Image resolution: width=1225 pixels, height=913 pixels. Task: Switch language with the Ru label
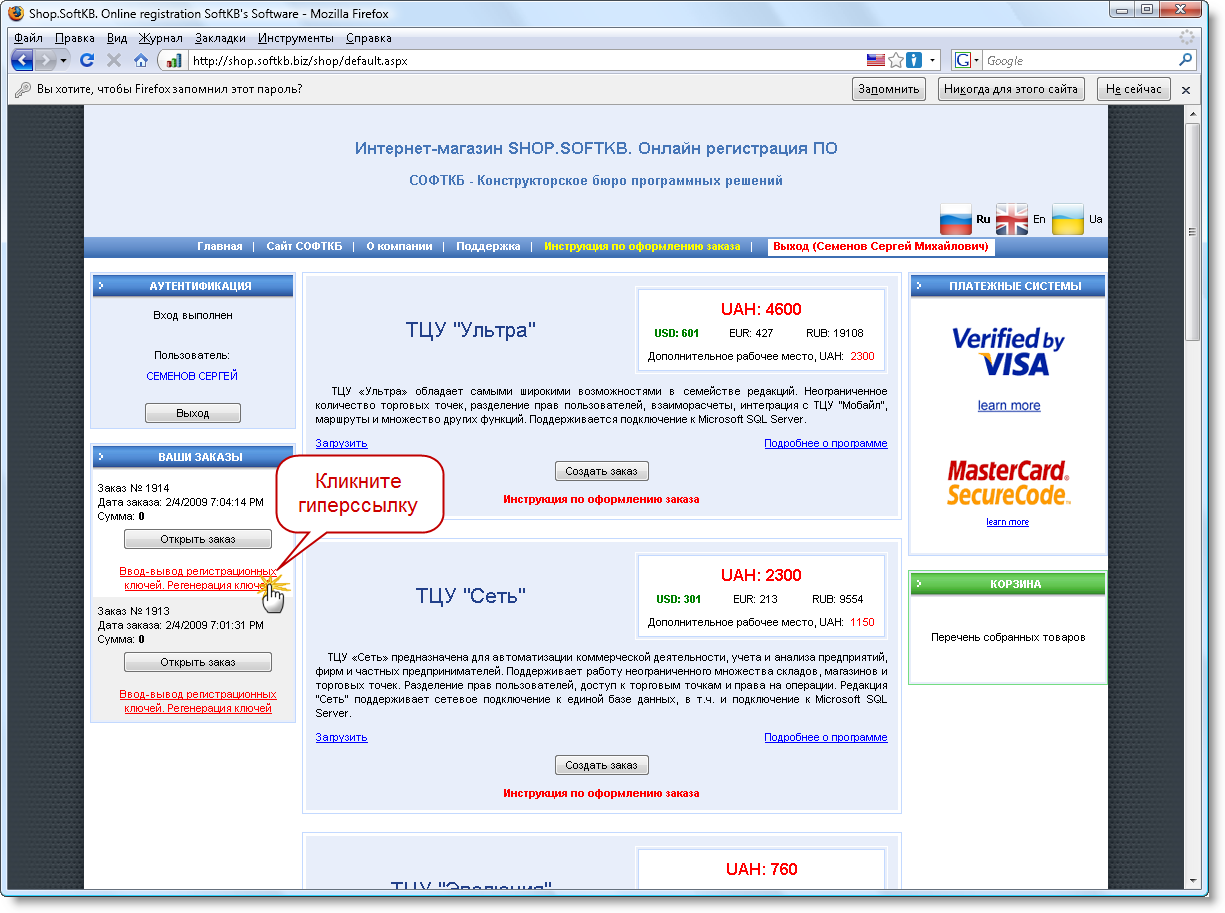tap(983, 219)
